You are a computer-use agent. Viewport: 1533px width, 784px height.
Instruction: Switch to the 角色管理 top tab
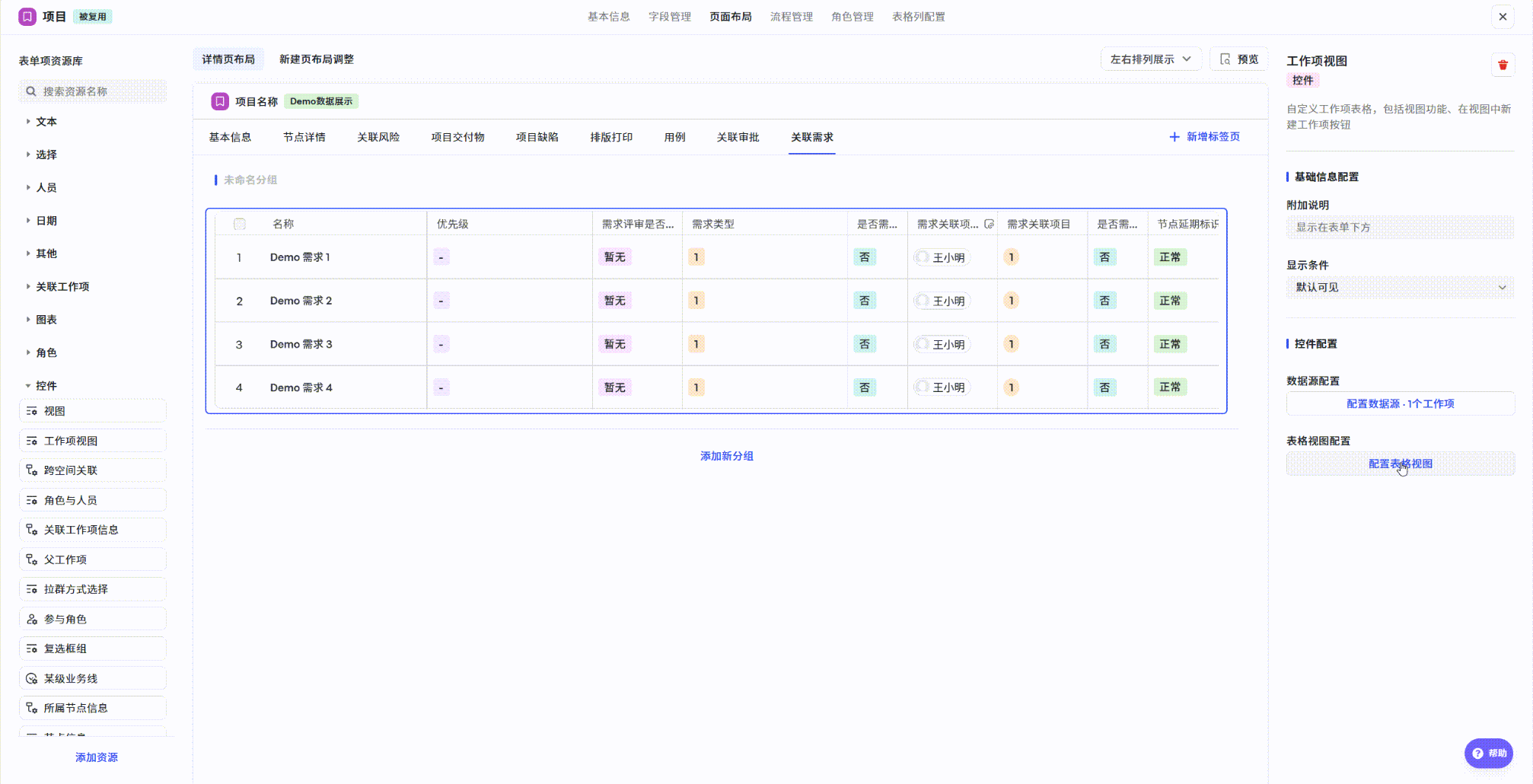tap(853, 17)
